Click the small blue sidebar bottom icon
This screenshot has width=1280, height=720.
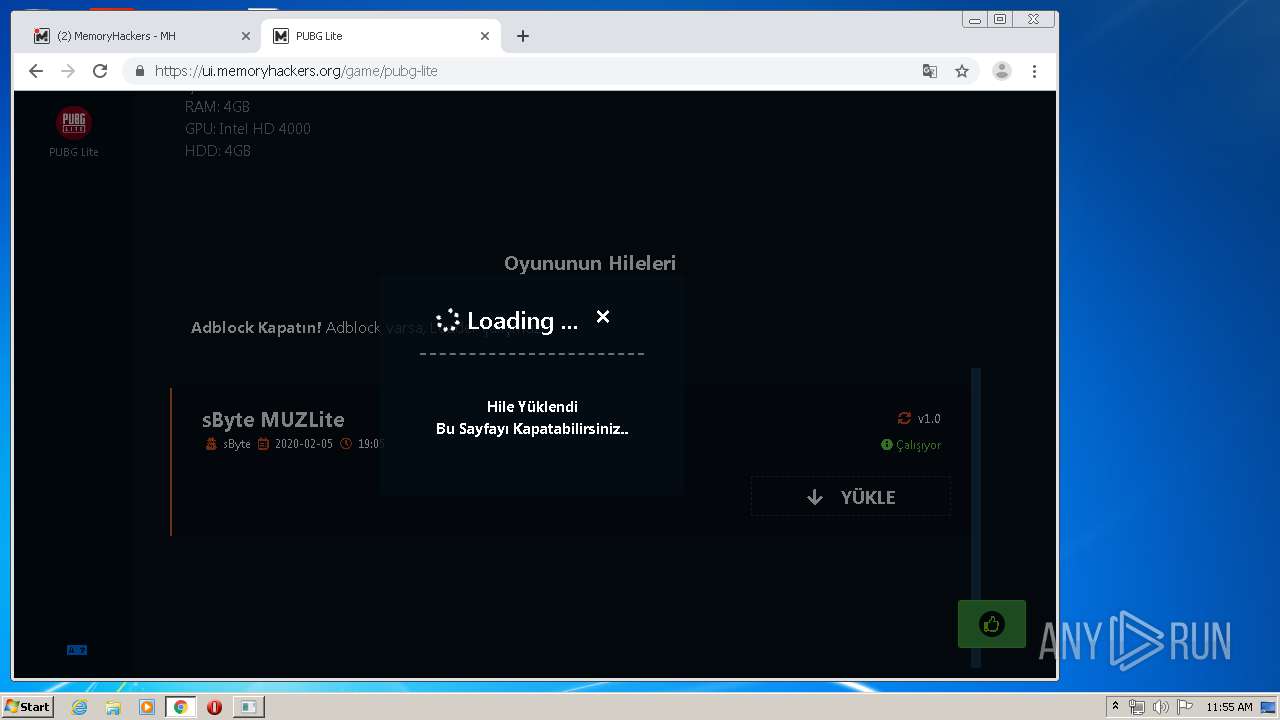(x=77, y=650)
